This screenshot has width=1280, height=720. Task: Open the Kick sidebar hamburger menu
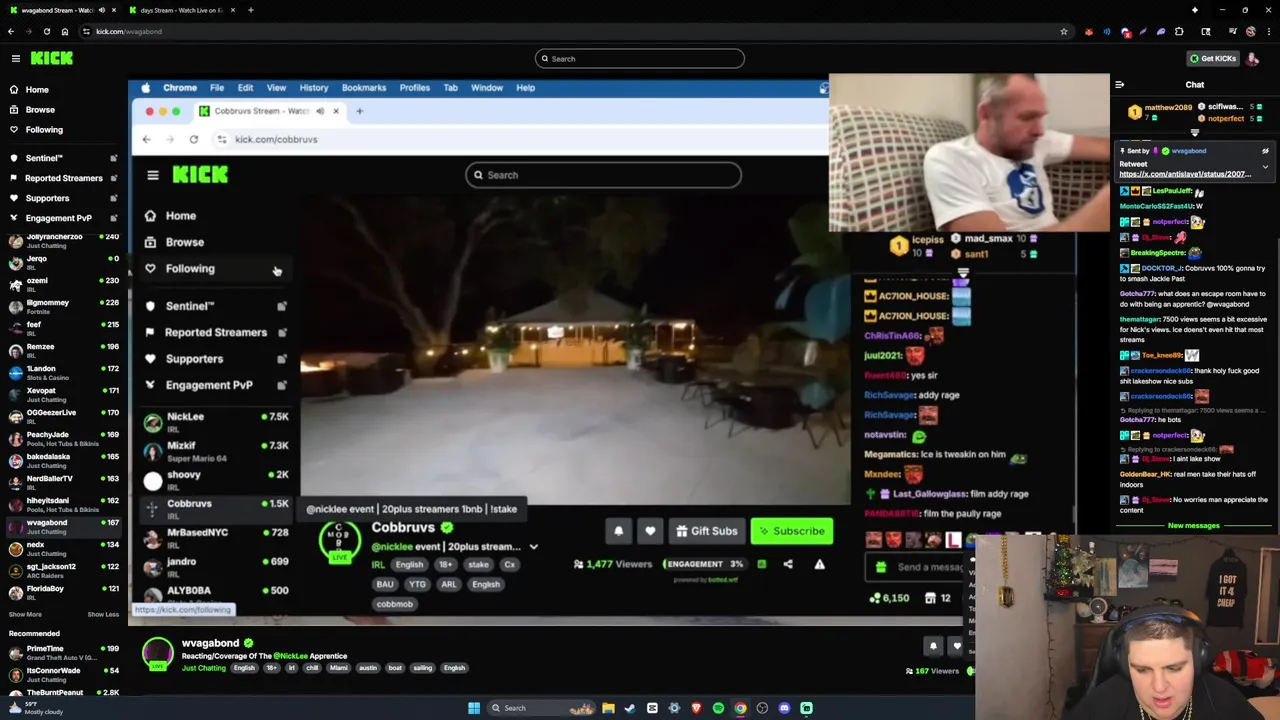pyautogui.click(x=16, y=59)
